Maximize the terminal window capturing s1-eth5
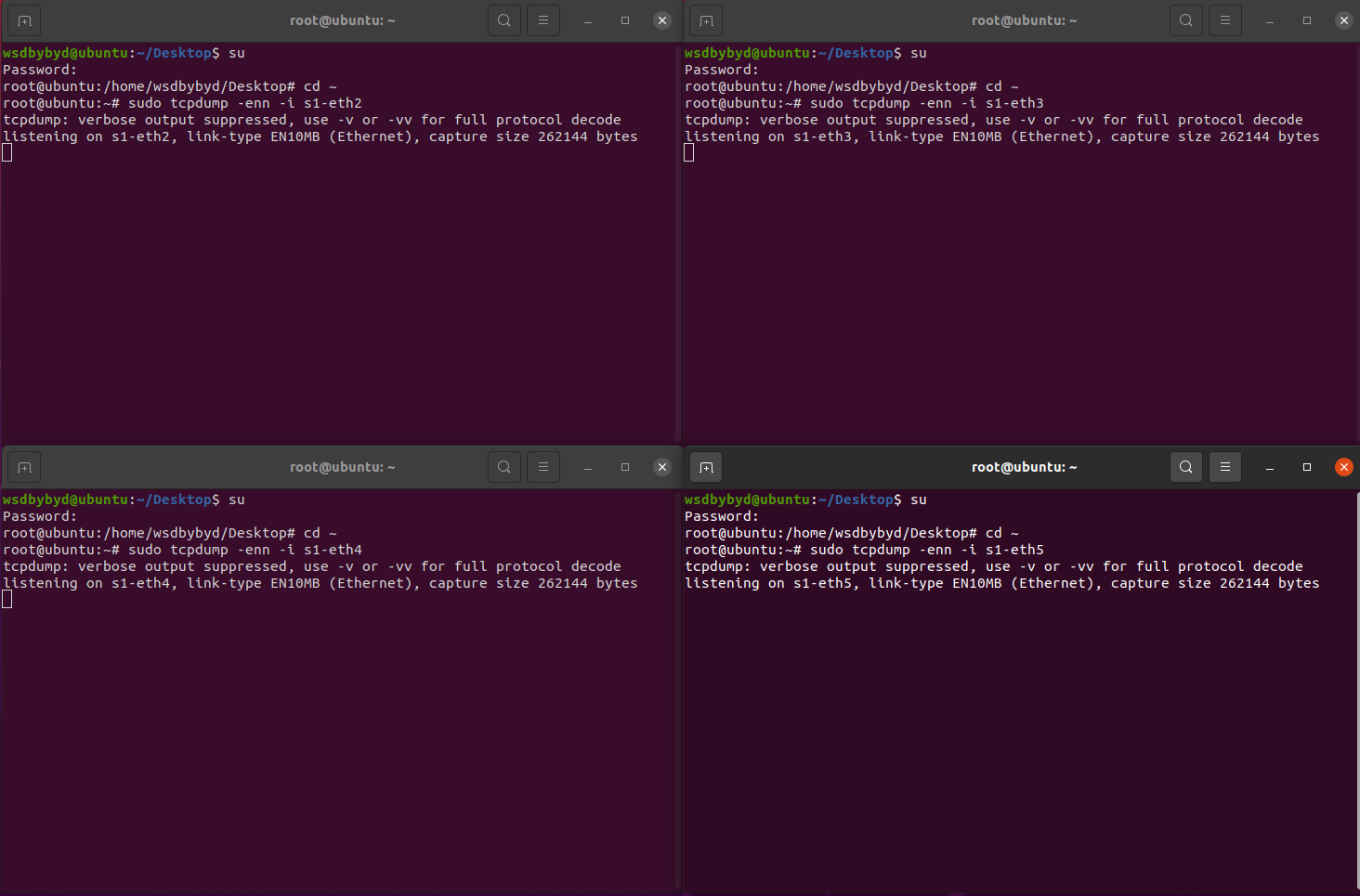 (x=1307, y=467)
